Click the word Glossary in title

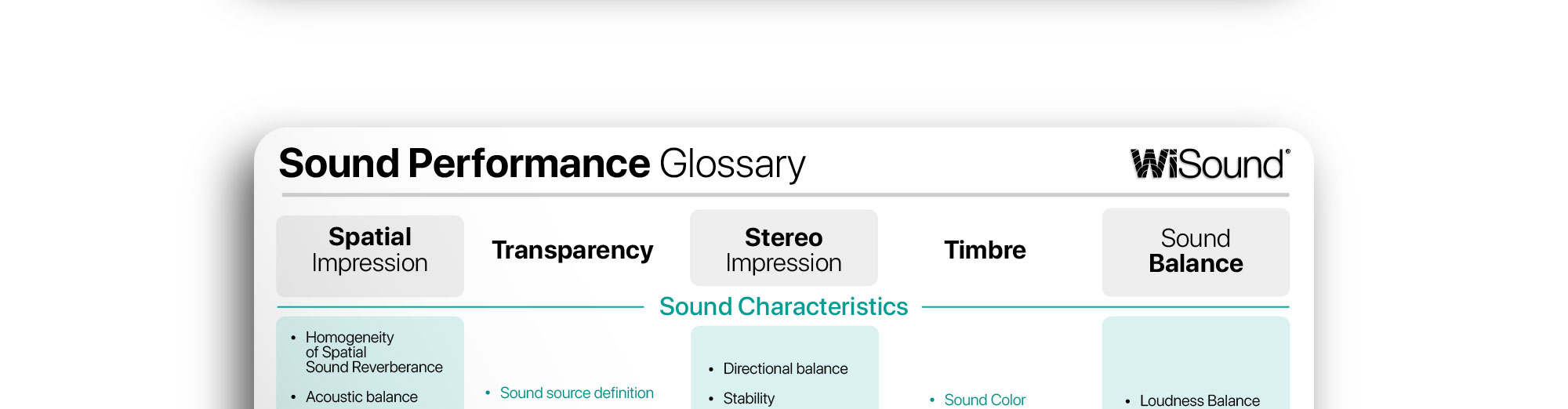[x=732, y=165]
